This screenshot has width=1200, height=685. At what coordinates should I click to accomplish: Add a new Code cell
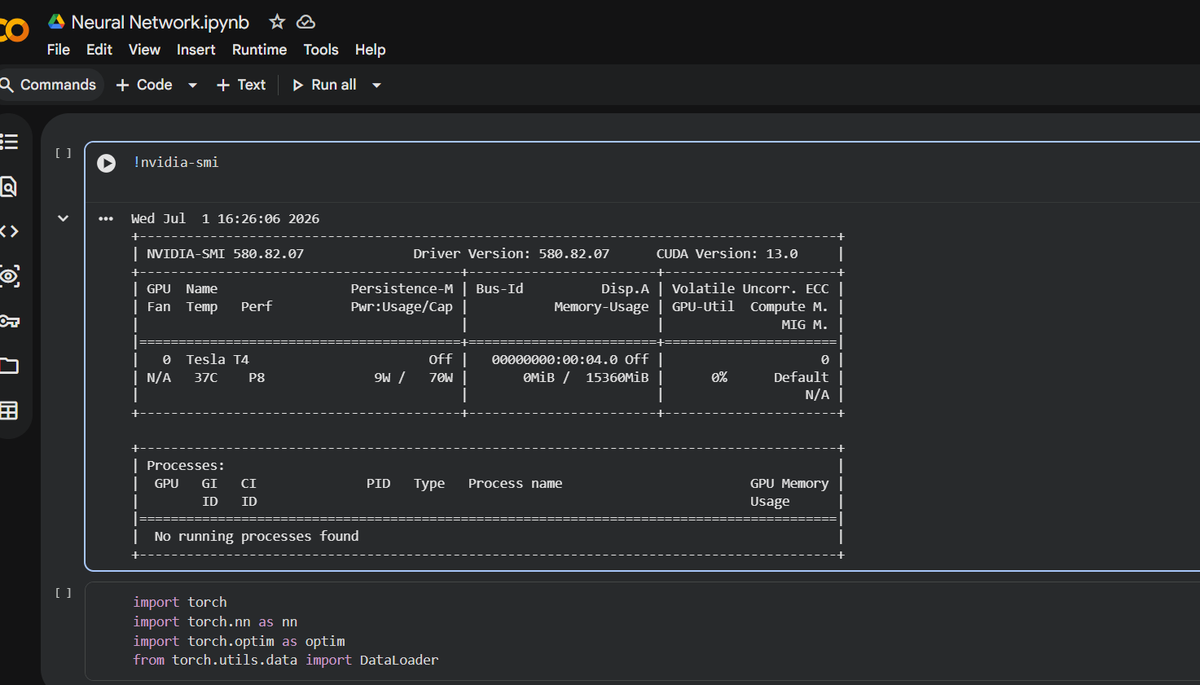click(144, 85)
